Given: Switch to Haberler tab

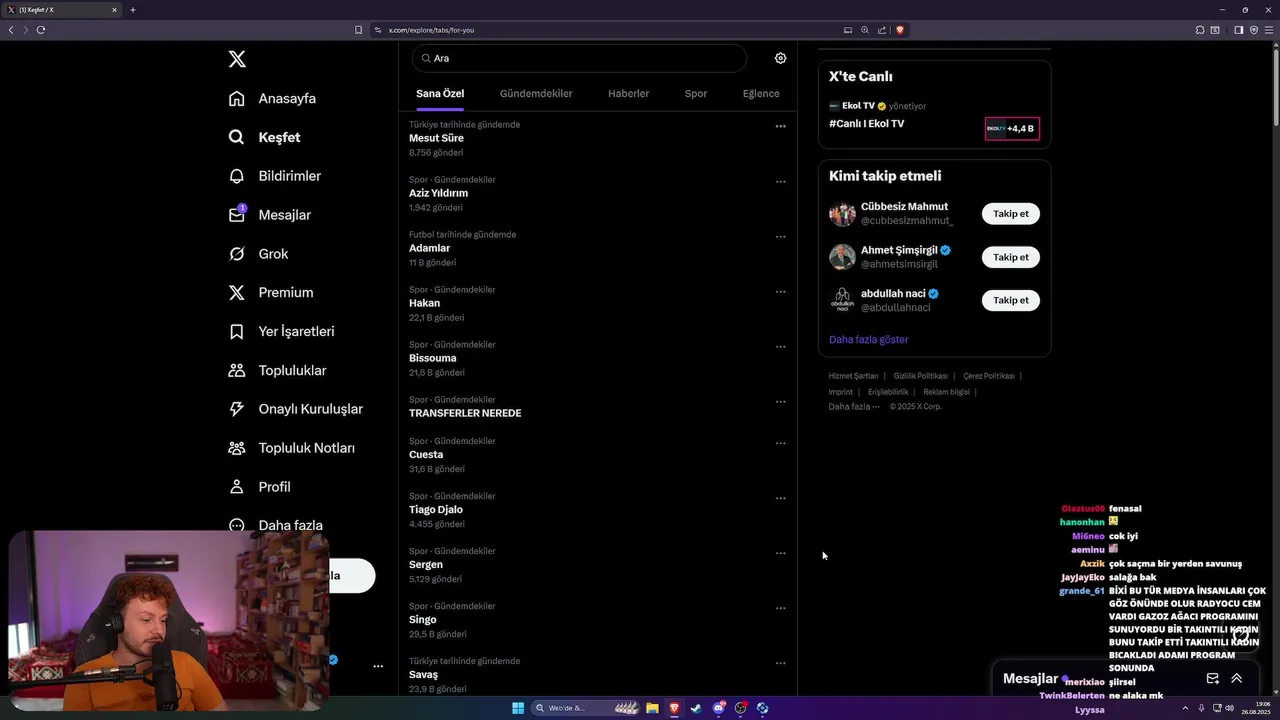Looking at the screenshot, I should (628, 94).
